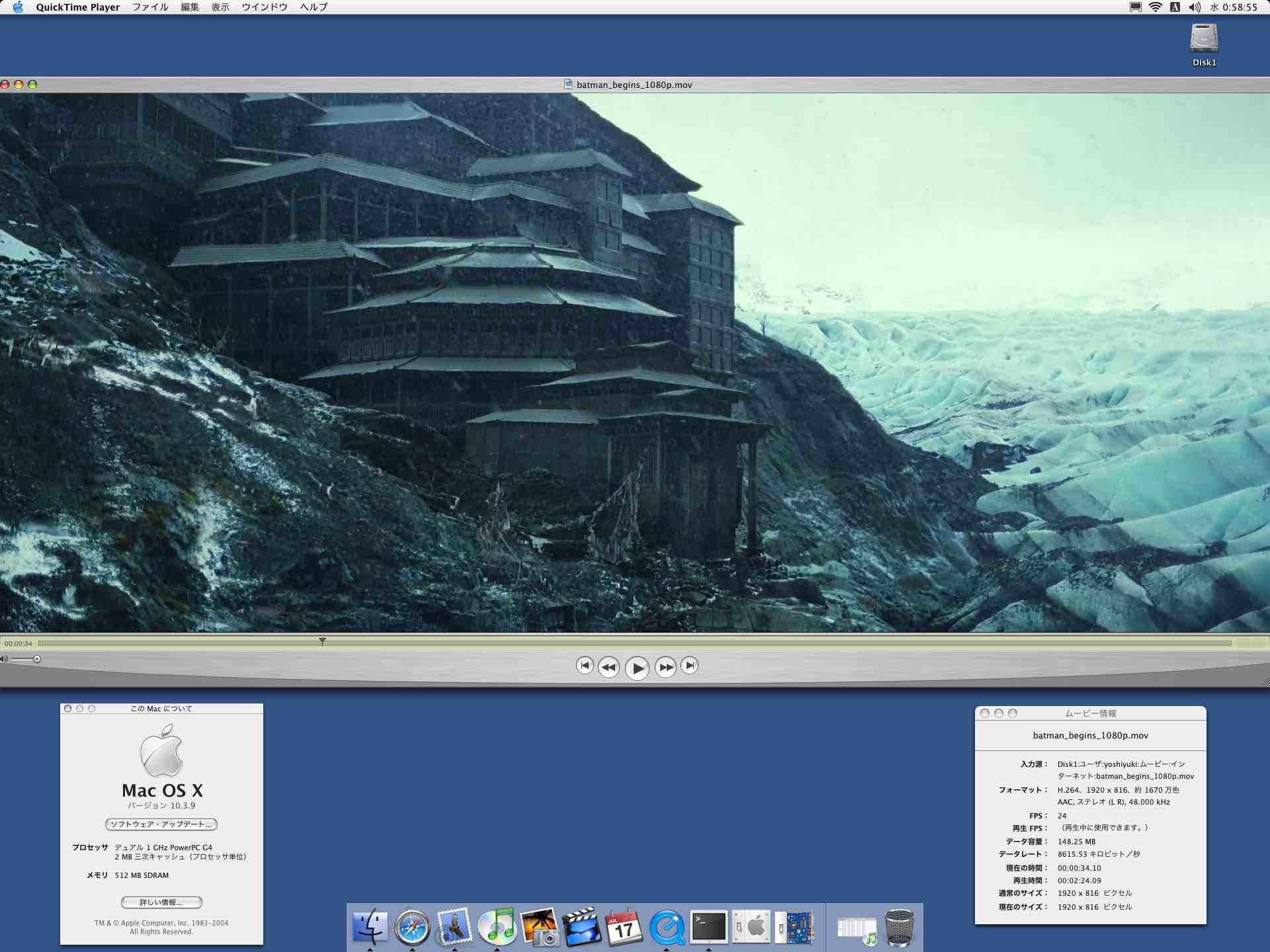The image size is (1270, 952).
Task: Launch iPhoto from the Dock
Action: (x=539, y=927)
